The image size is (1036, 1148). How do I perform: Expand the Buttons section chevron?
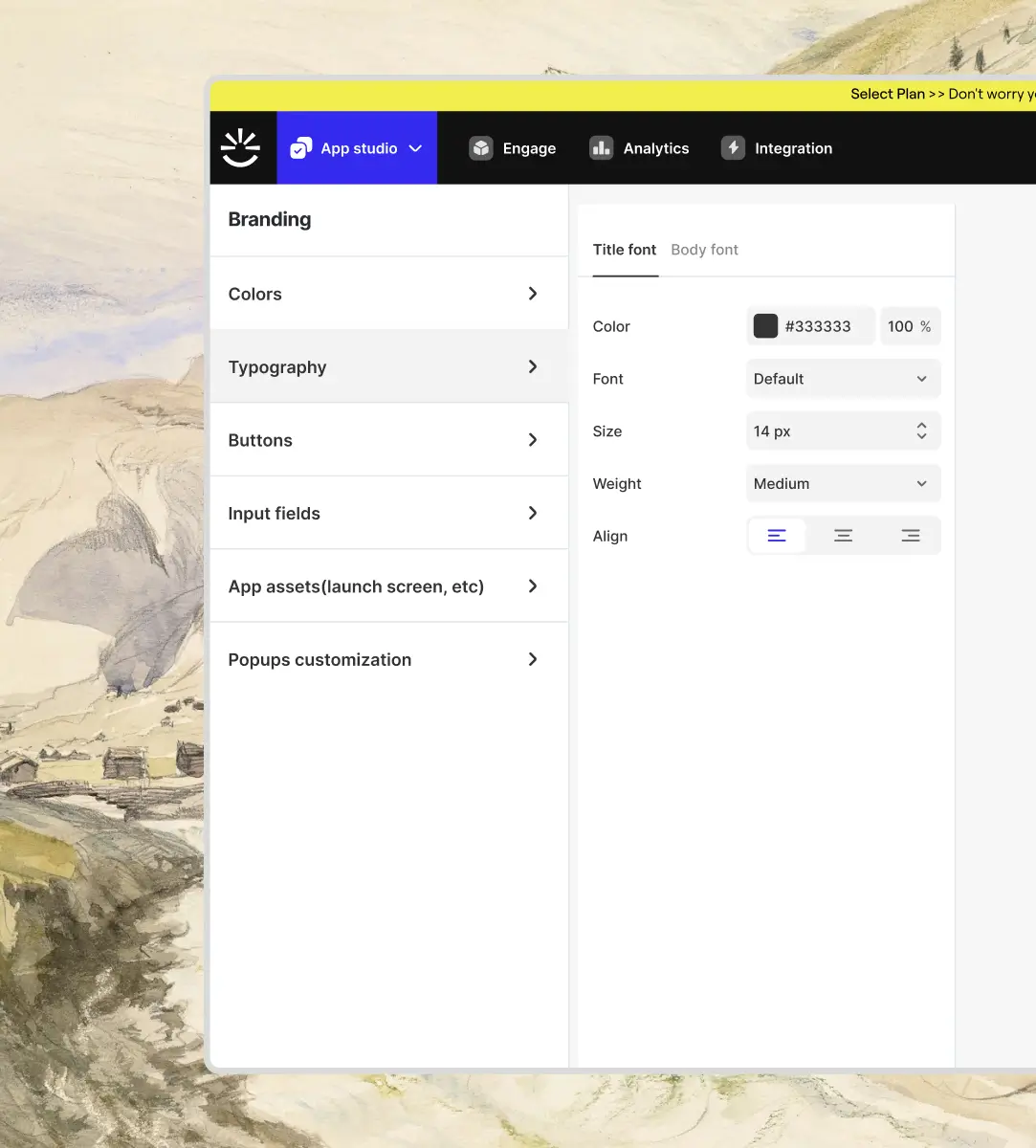tap(533, 440)
